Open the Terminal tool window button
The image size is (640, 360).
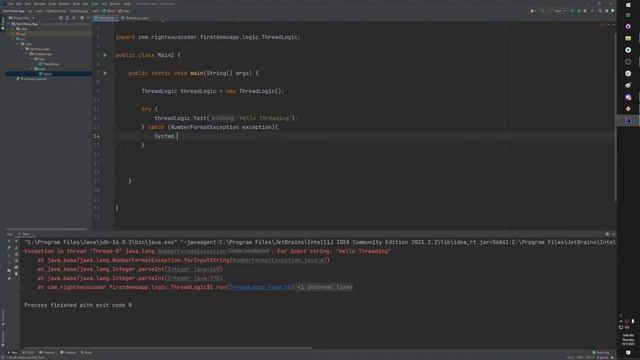pyautogui.click(x=68, y=352)
